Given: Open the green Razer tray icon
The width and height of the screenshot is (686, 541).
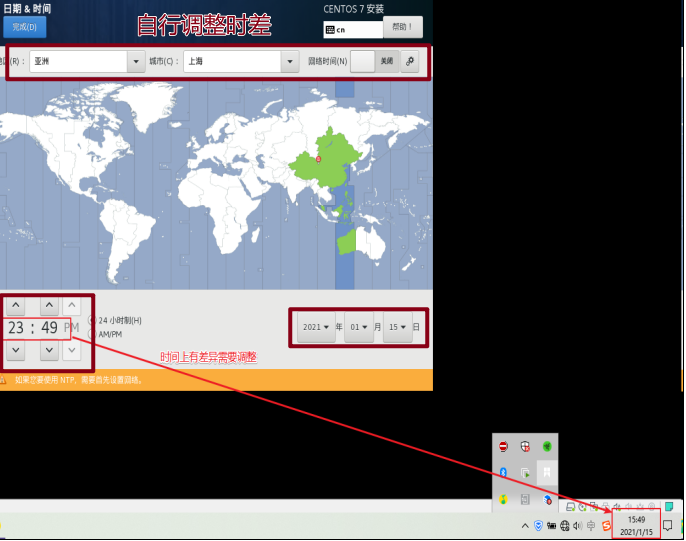Looking at the screenshot, I should coord(547,447).
